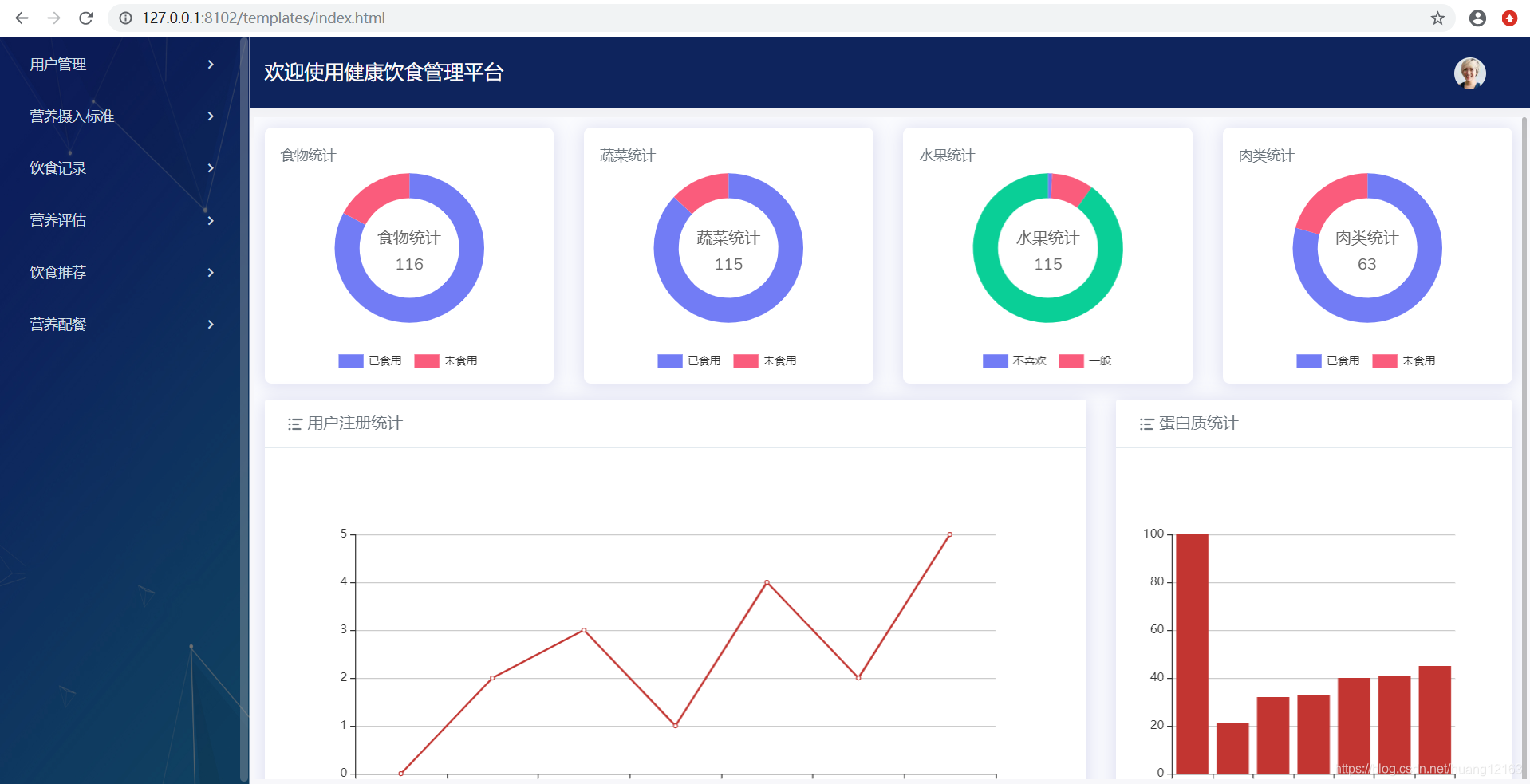Toggle 一般 legend in 水果统计 chart

(1085, 360)
